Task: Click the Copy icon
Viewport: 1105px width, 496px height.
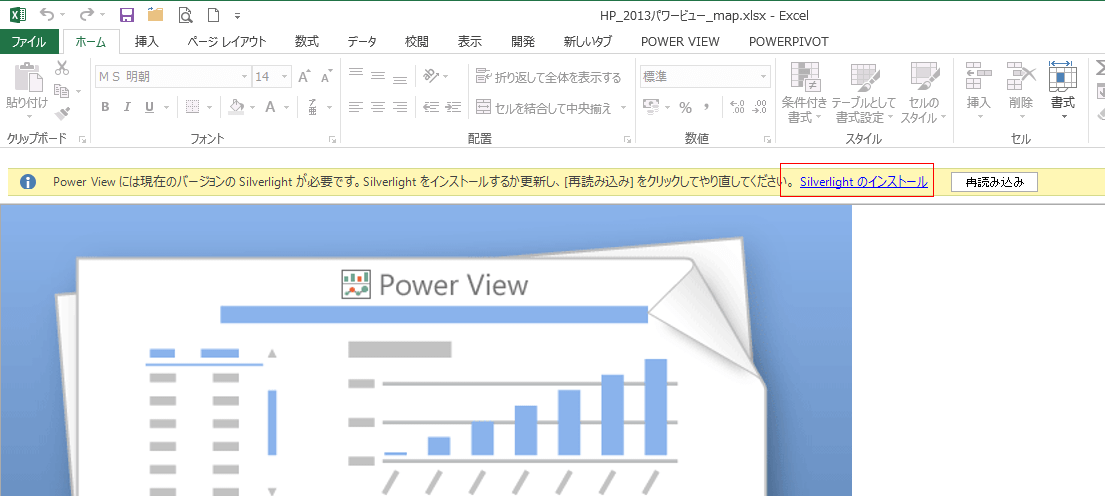Action: [62, 91]
